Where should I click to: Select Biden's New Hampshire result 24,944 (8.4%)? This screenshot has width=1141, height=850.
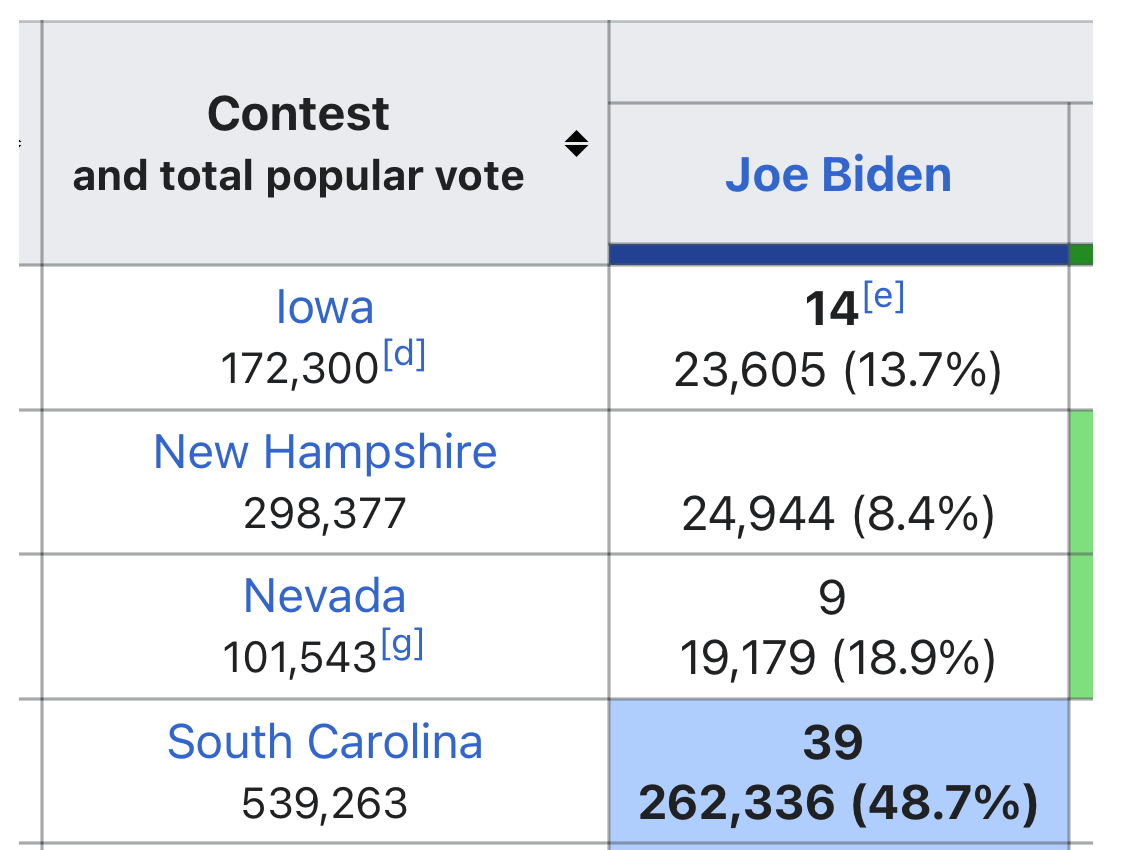(x=837, y=516)
